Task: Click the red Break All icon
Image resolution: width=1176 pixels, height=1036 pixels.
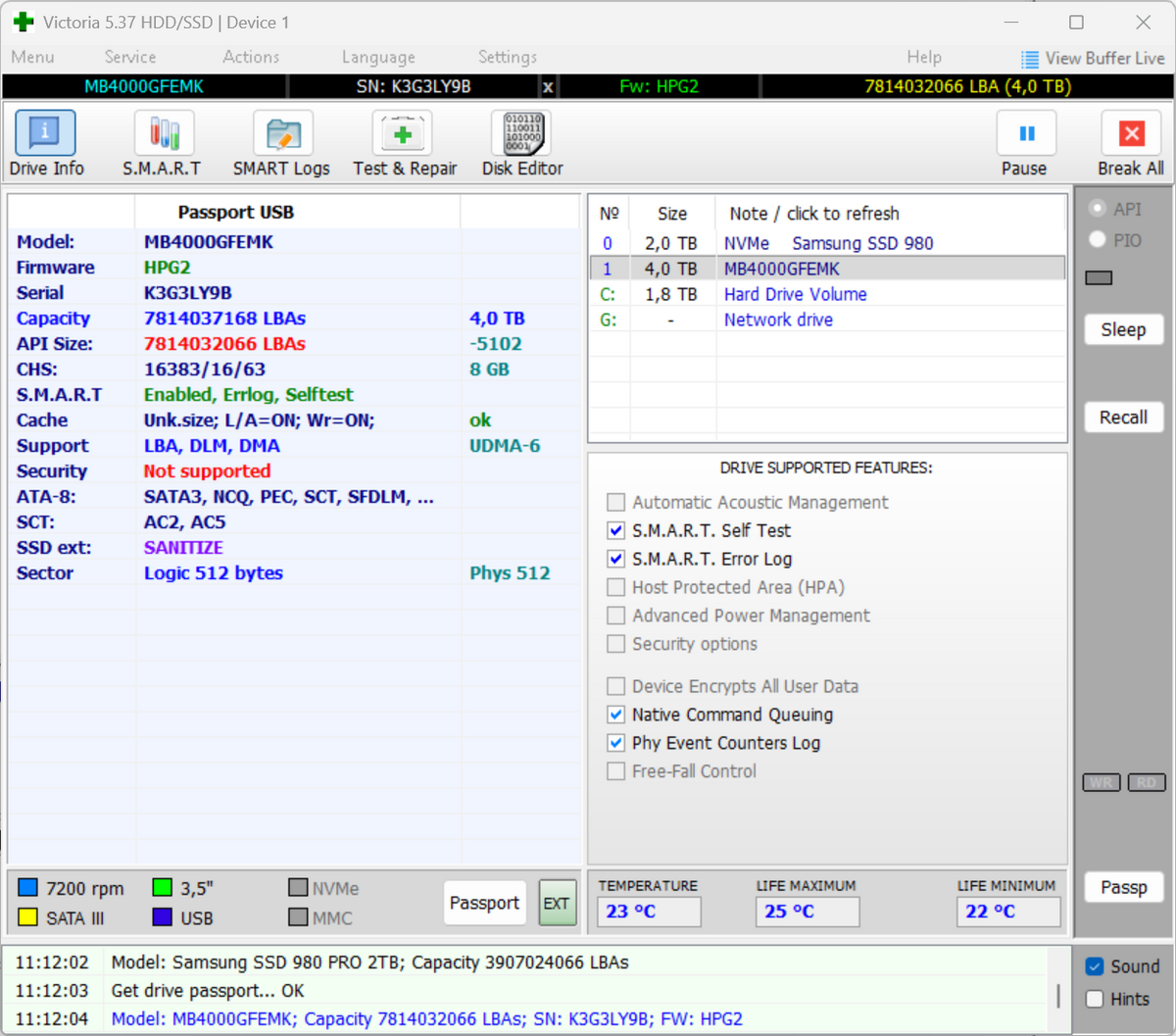Action: click(x=1132, y=133)
